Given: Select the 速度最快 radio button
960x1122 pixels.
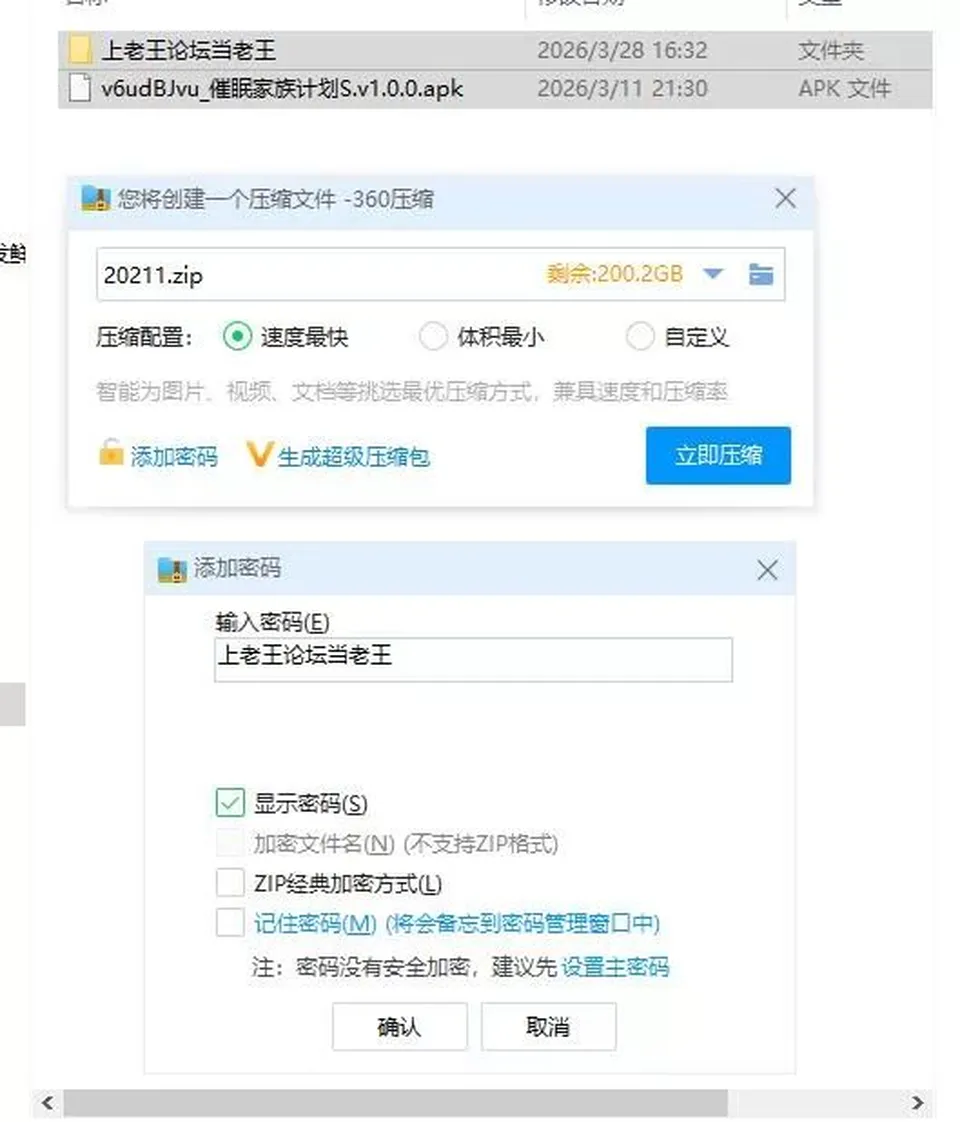Looking at the screenshot, I should [237, 336].
